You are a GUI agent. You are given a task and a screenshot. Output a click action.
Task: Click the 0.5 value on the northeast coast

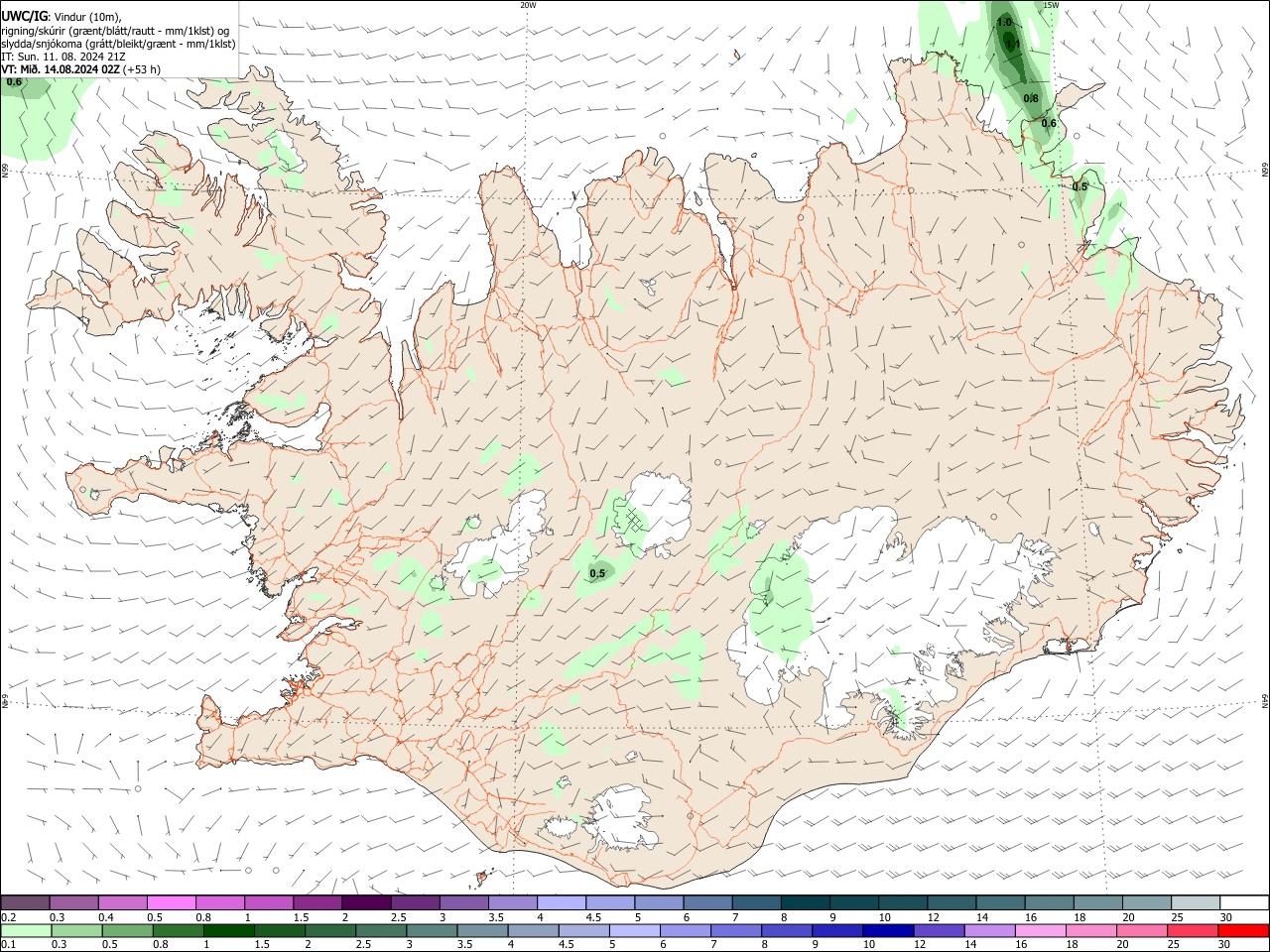point(1080,186)
